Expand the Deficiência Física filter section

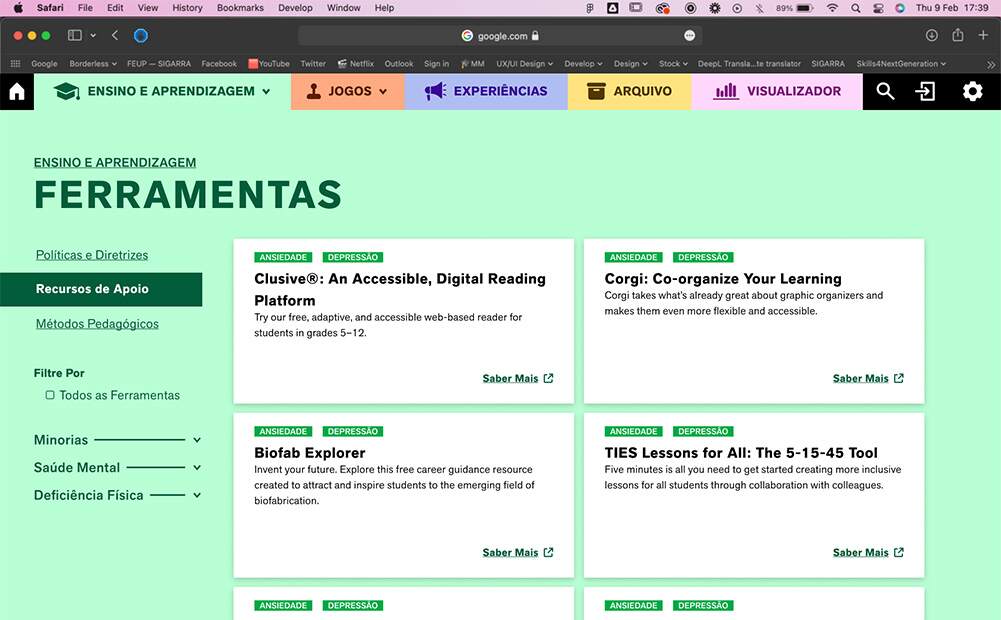click(197, 495)
